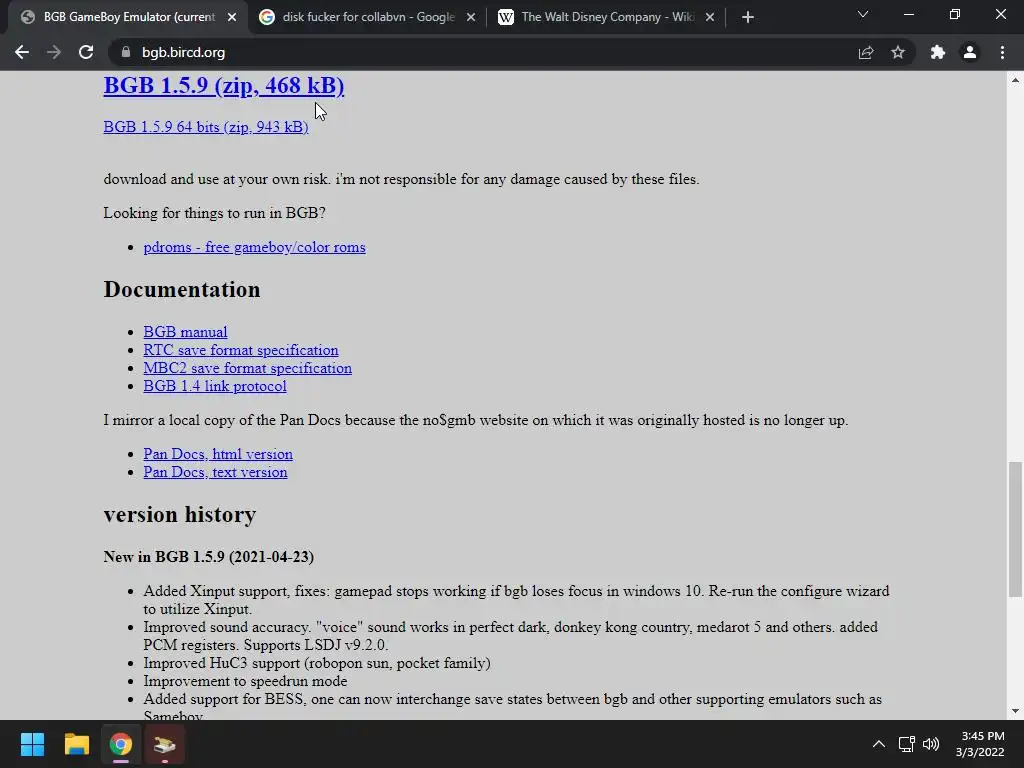
Task: Open a new tab with plus button
Action: point(748,17)
